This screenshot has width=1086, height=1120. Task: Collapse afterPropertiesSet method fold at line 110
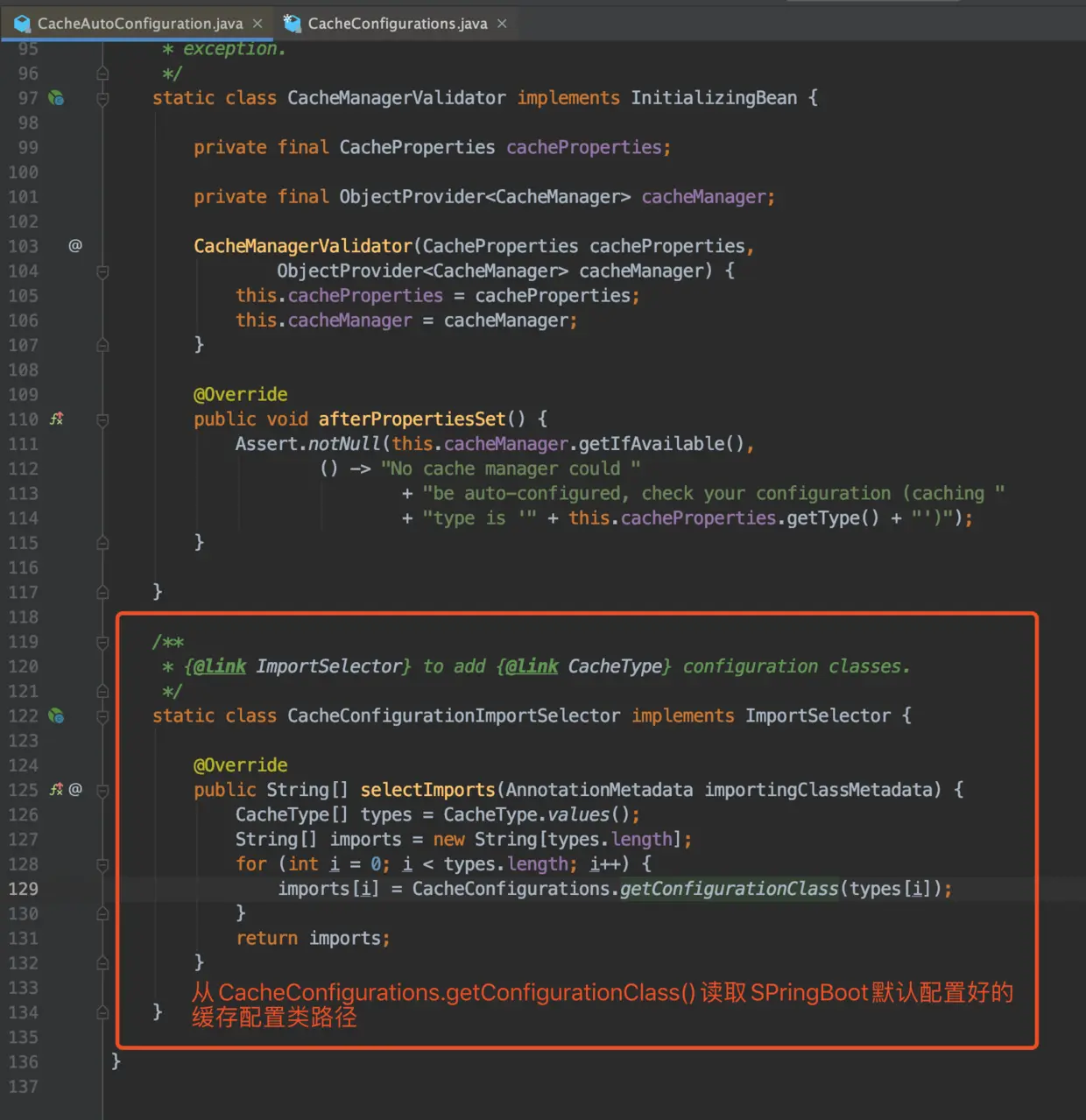click(102, 419)
